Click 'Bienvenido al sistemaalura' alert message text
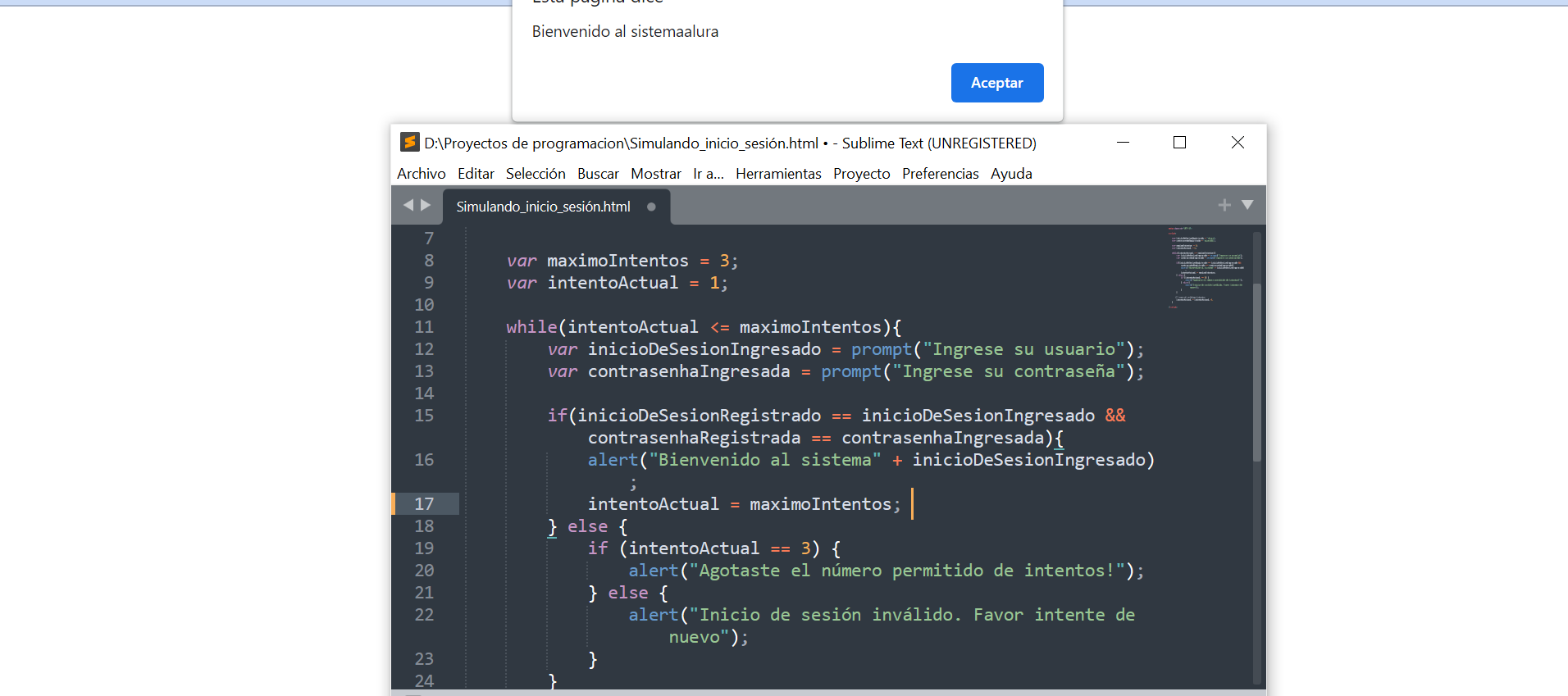The width and height of the screenshot is (1568, 696). pyautogui.click(x=625, y=31)
